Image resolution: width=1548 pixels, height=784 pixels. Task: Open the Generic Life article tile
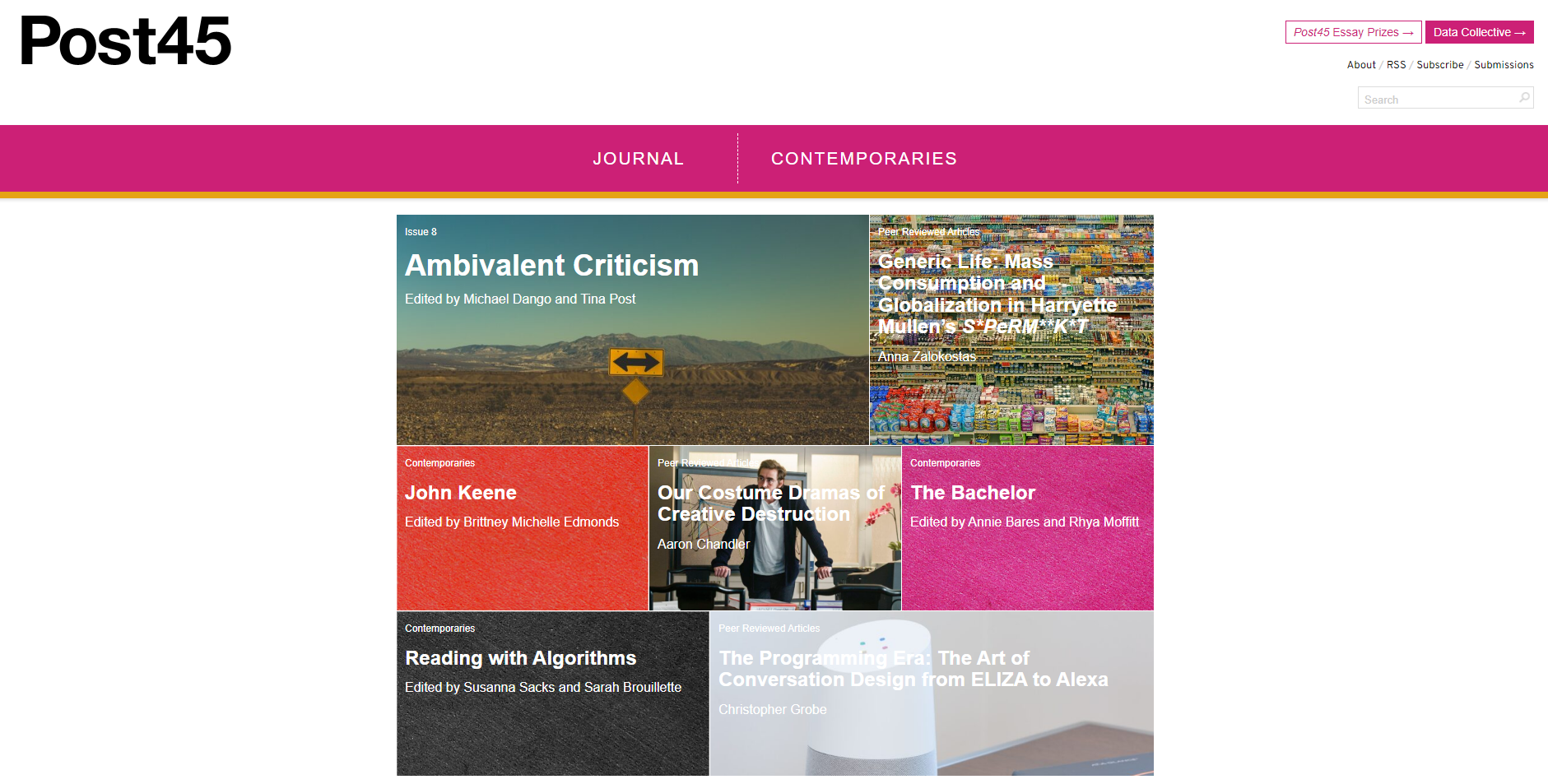tap(1011, 330)
